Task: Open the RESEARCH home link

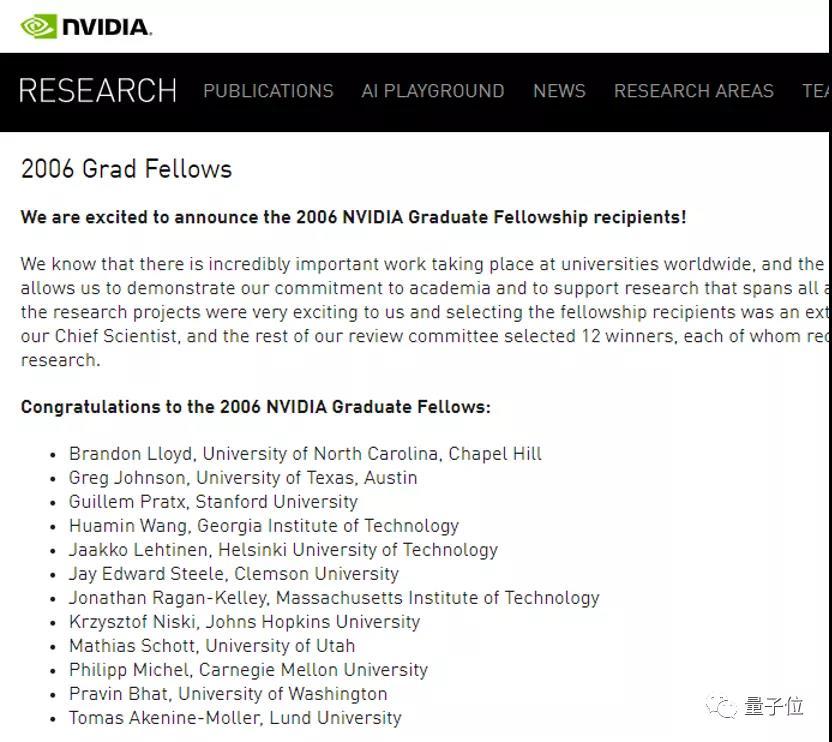Action: point(98,91)
